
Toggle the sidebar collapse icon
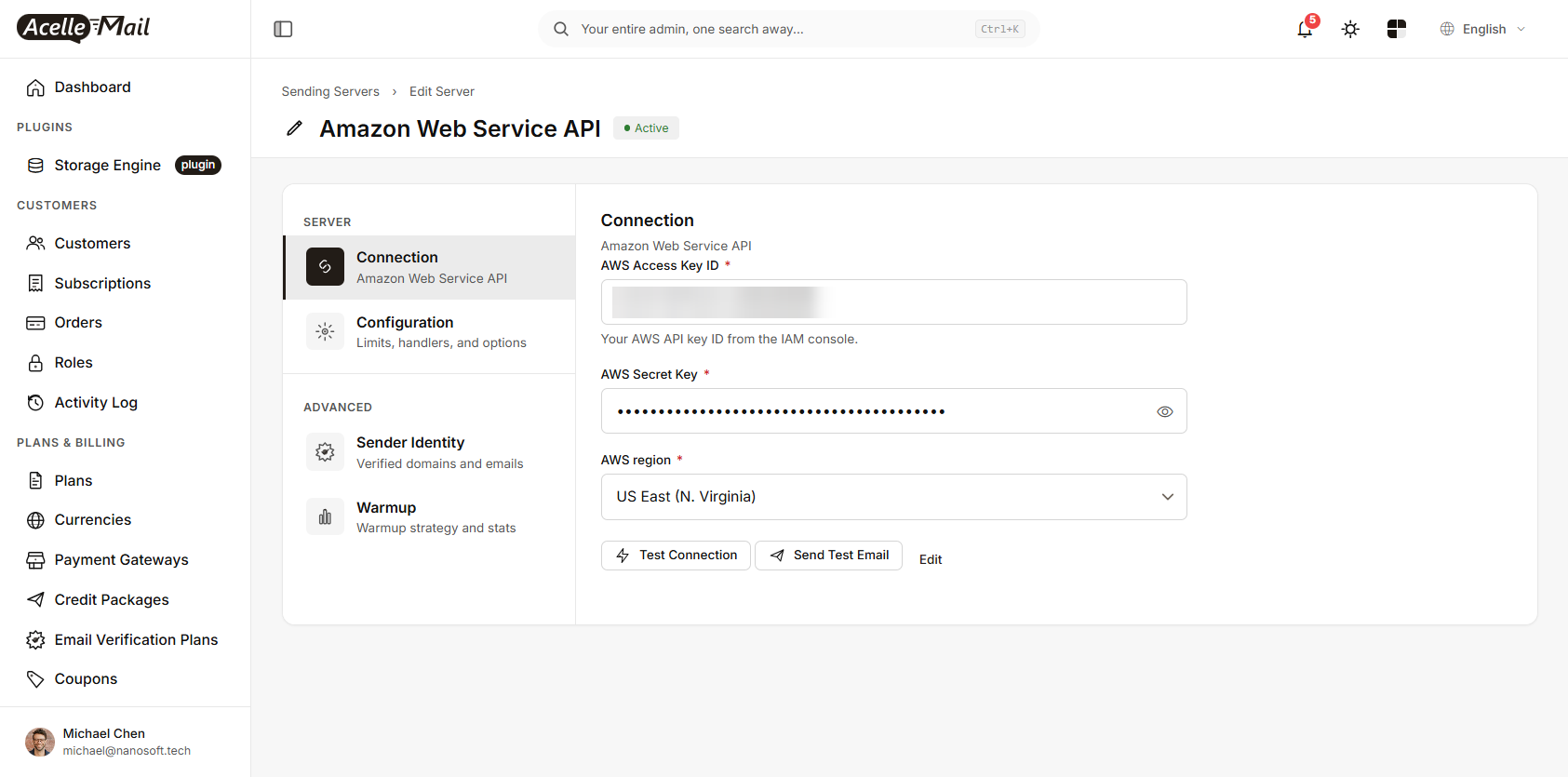pyautogui.click(x=283, y=29)
